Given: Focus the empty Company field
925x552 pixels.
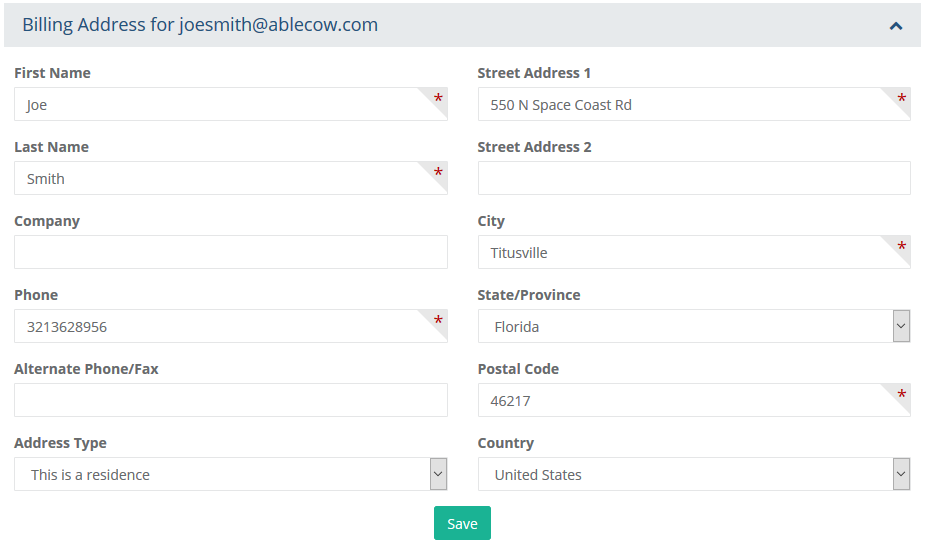Looking at the screenshot, I should (230, 253).
